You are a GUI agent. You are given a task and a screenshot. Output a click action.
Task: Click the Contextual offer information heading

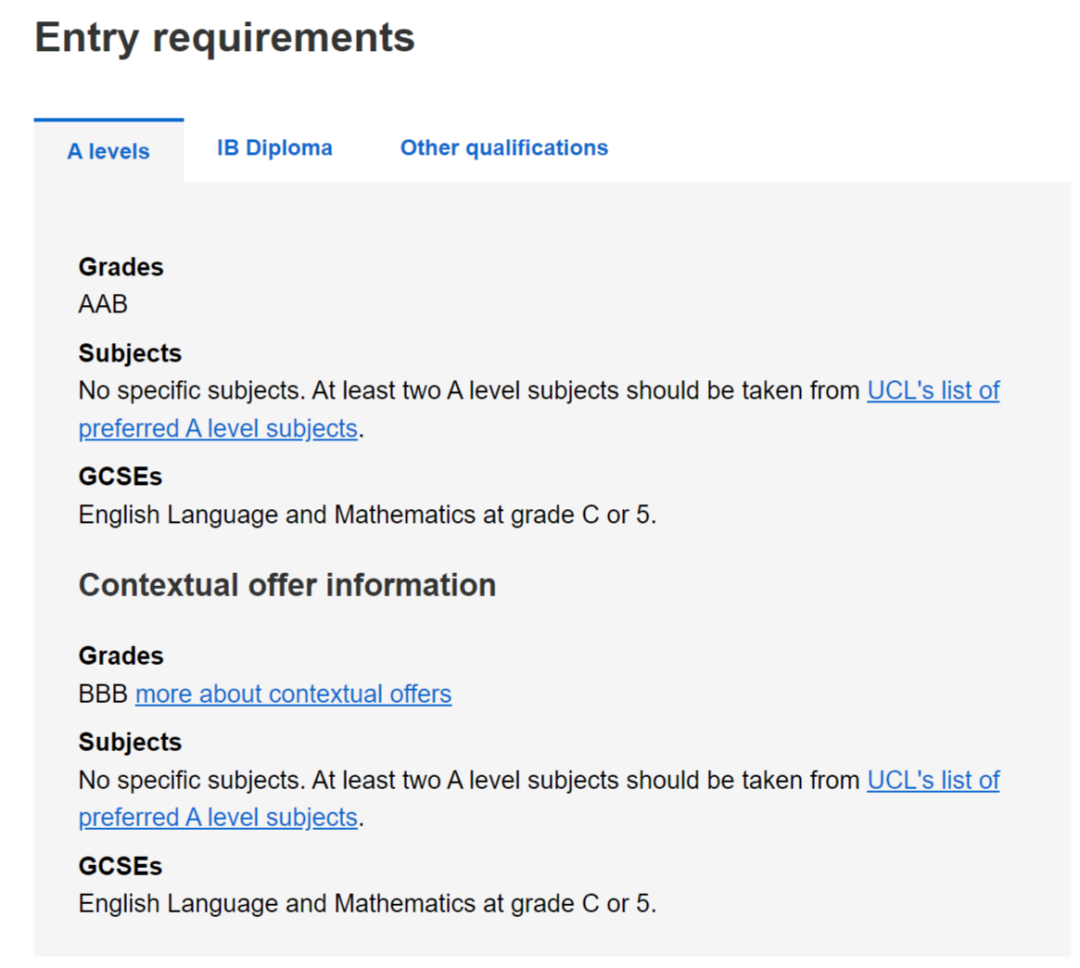pos(287,585)
